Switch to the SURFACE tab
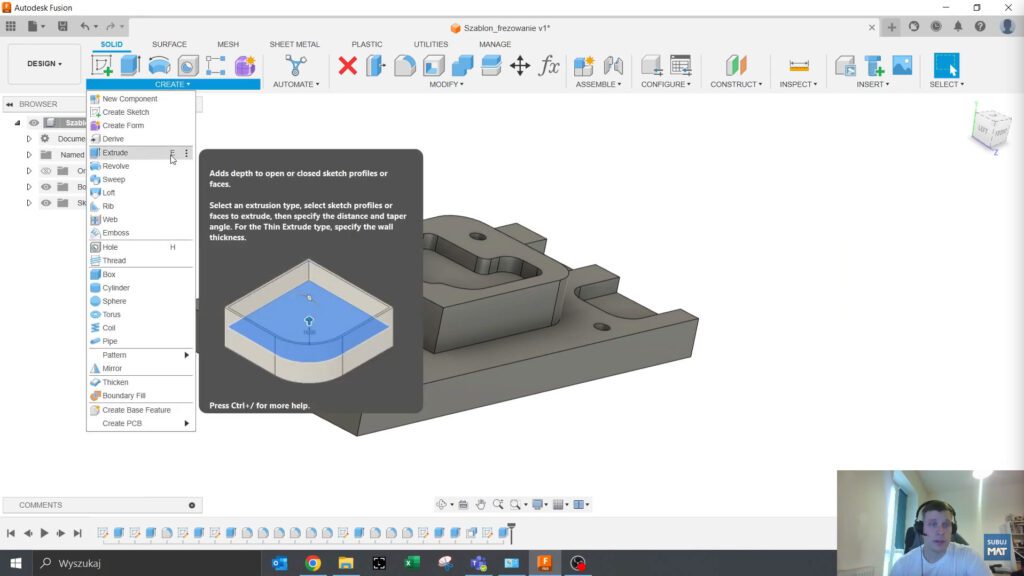 pos(168,44)
